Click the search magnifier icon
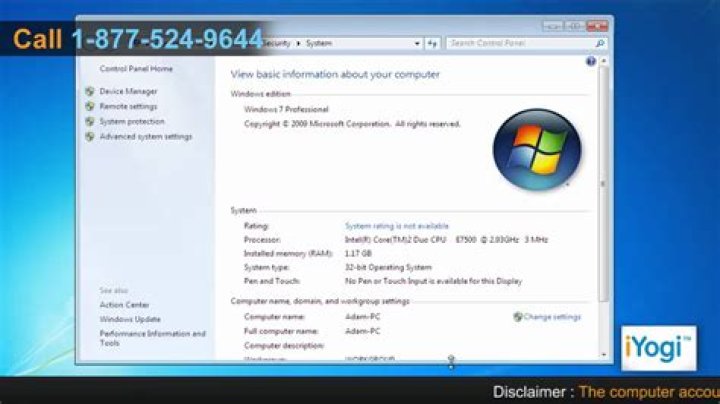Screen dimensions: 720x404 click(600, 43)
